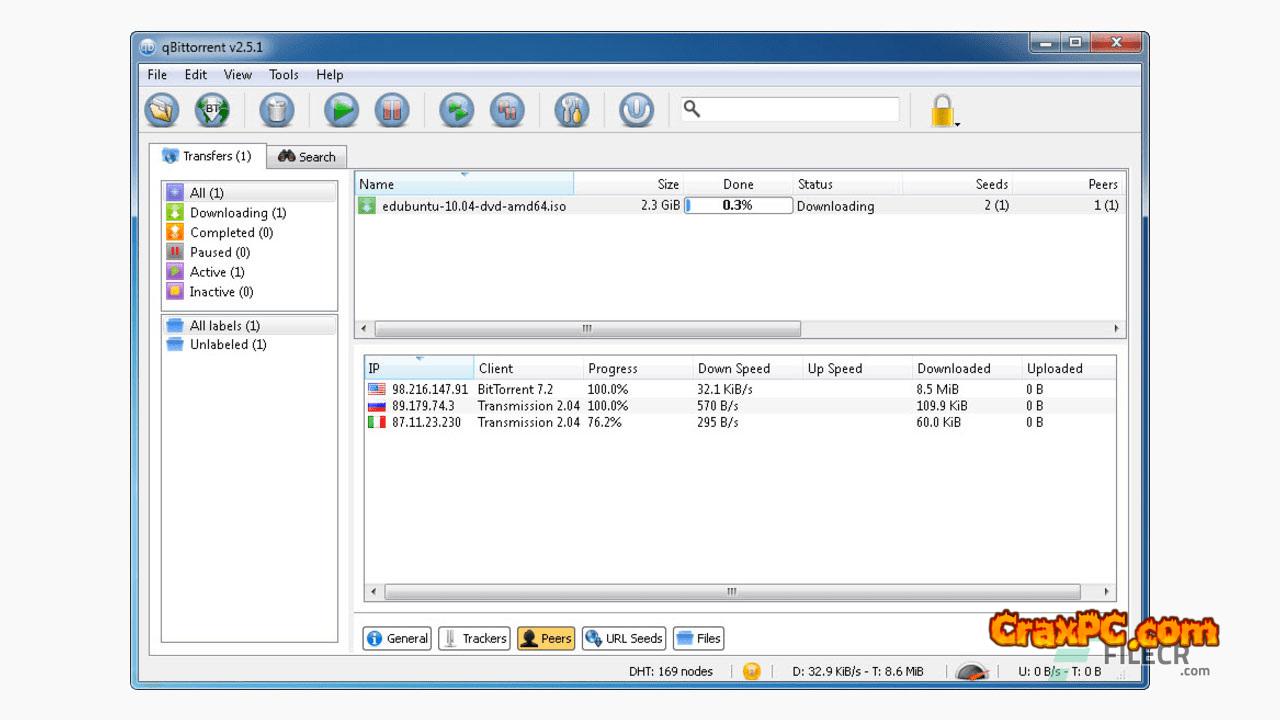Sort torrents by the Name column header
Image resolution: width=1280 pixels, height=720 pixels.
[464, 184]
